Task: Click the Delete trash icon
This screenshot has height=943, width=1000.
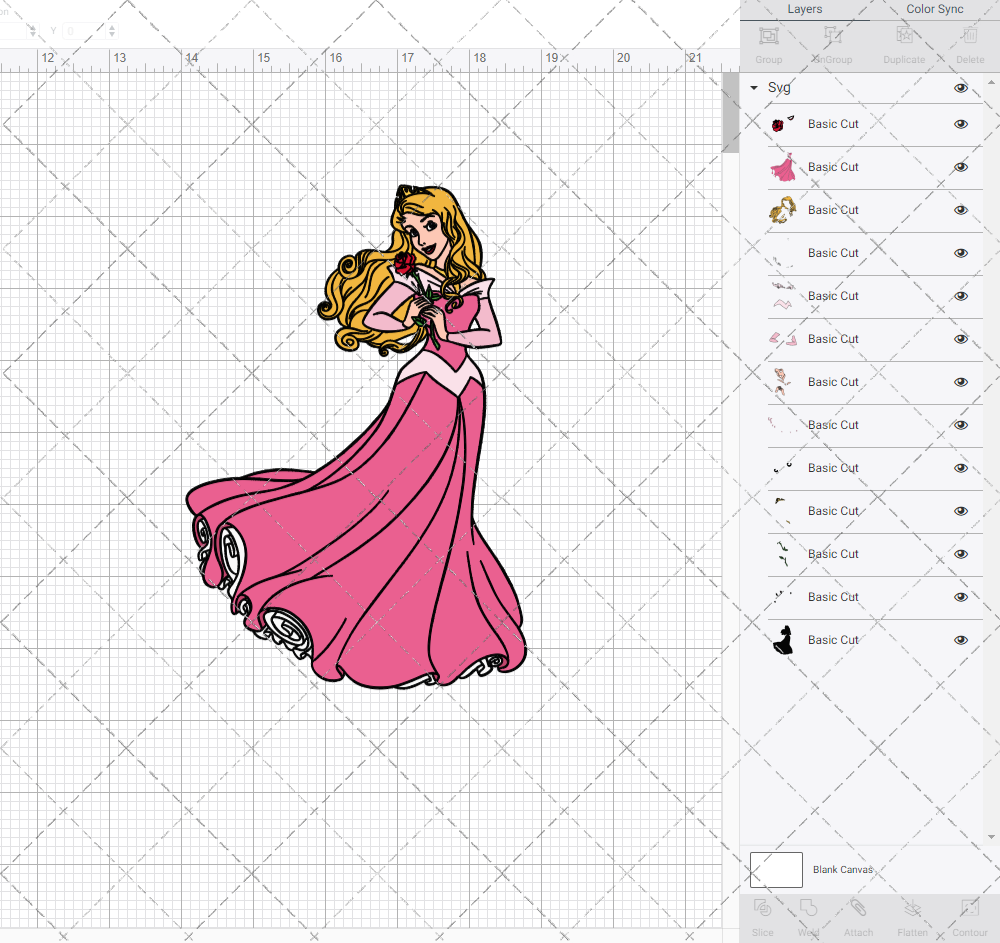Action: (x=970, y=35)
